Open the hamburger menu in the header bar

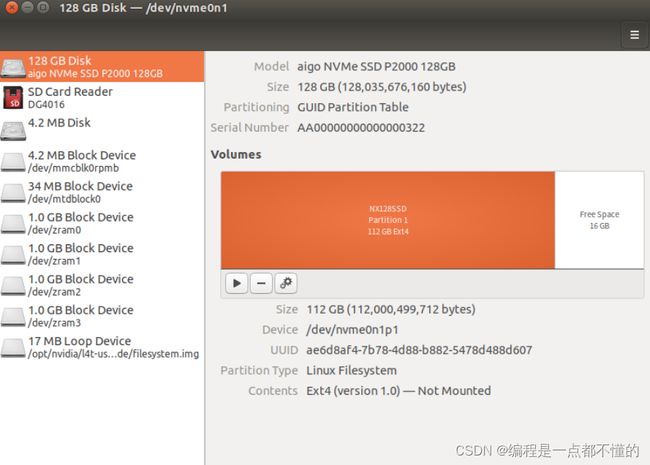(x=634, y=35)
